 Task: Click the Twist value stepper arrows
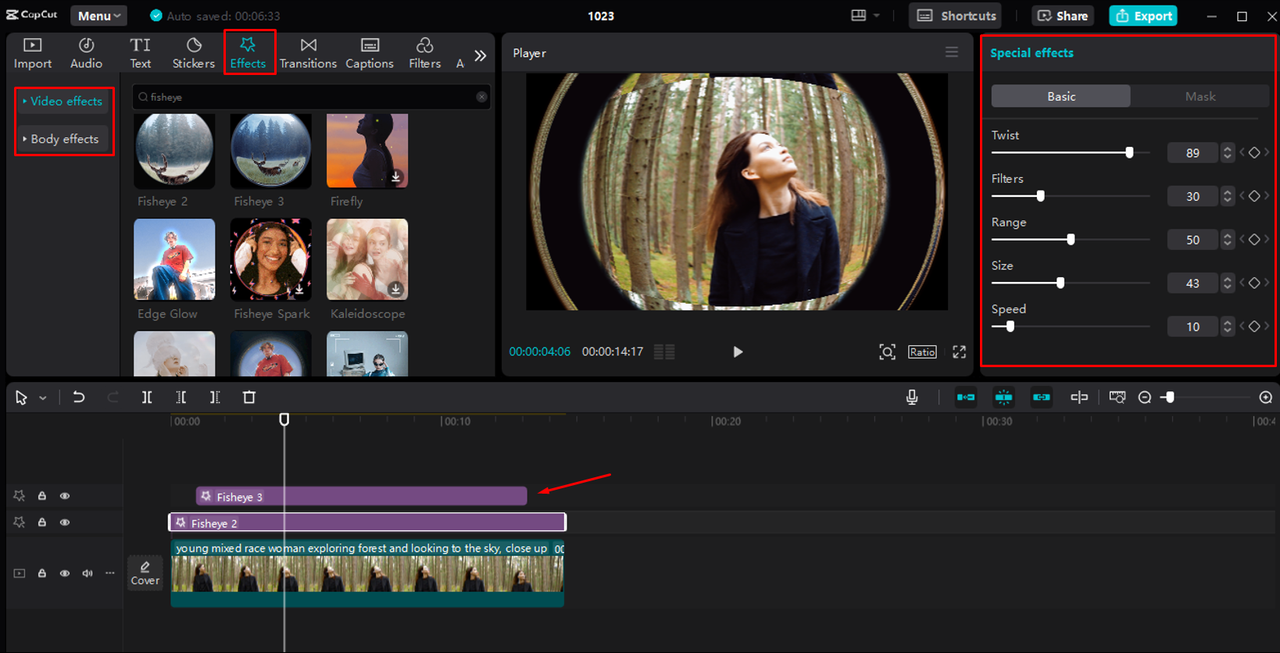coord(1227,153)
